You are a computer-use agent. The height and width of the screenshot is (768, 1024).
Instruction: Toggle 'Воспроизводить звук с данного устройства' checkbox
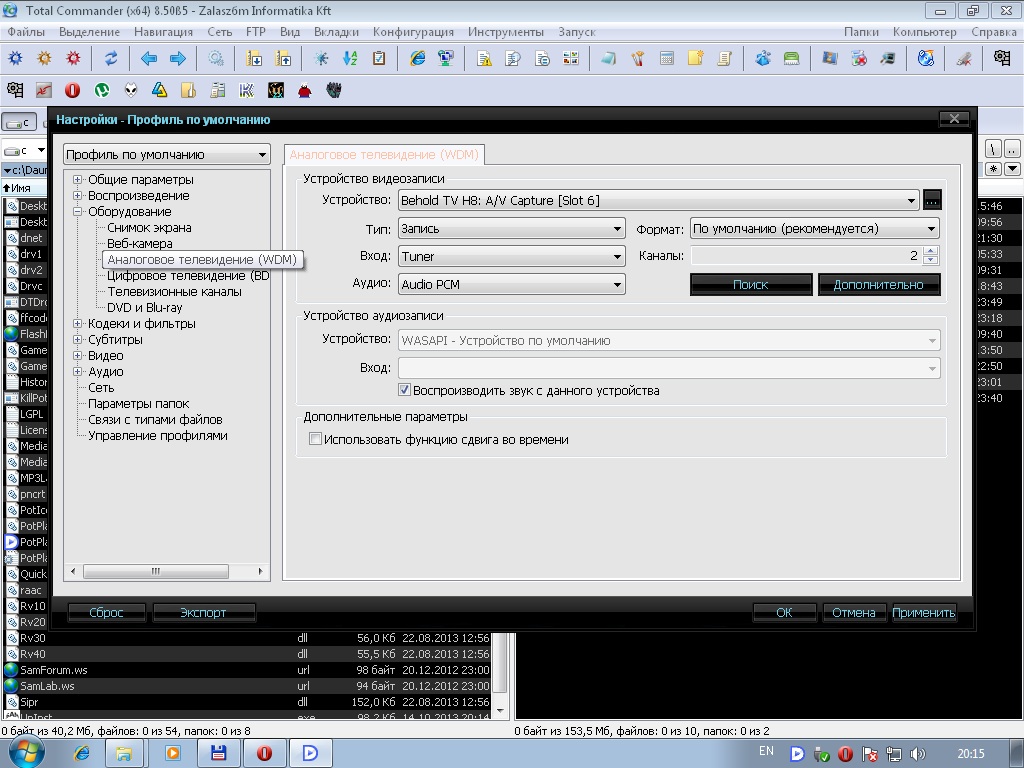(405, 390)
